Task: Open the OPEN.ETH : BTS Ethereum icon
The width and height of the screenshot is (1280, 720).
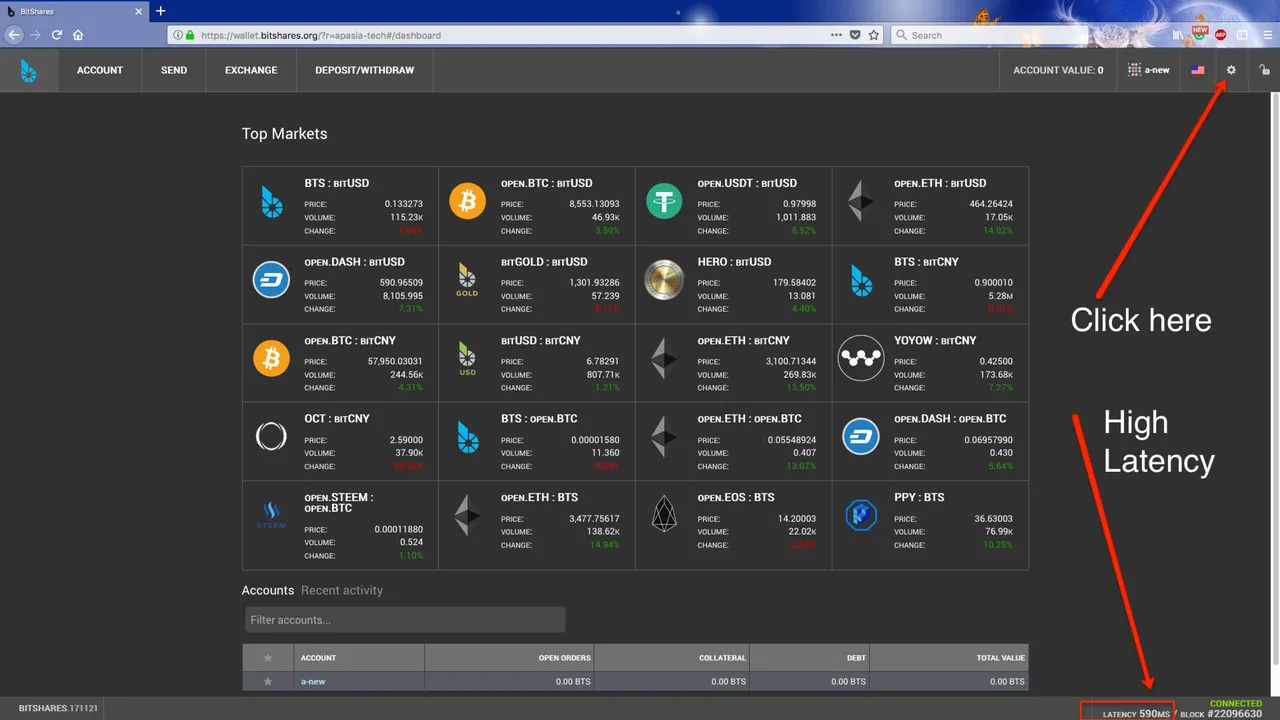Action: tap(467, 516)
